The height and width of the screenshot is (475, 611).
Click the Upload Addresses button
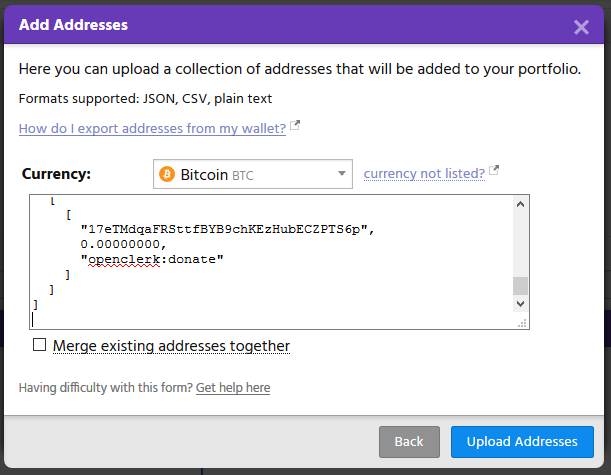coord(522,441)
